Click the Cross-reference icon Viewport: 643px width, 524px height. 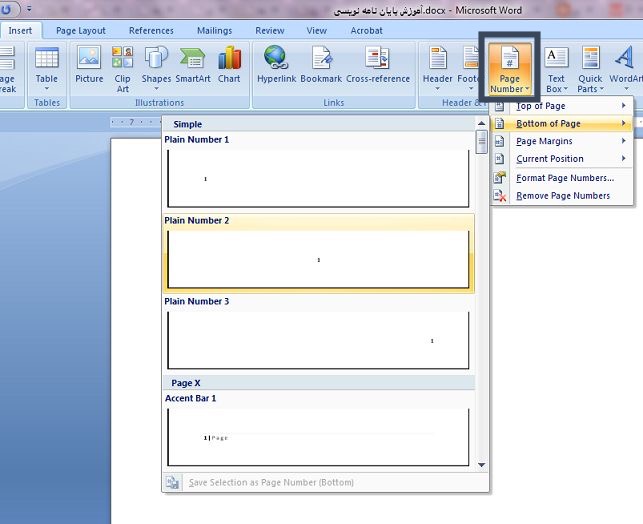tap(377, 60)
